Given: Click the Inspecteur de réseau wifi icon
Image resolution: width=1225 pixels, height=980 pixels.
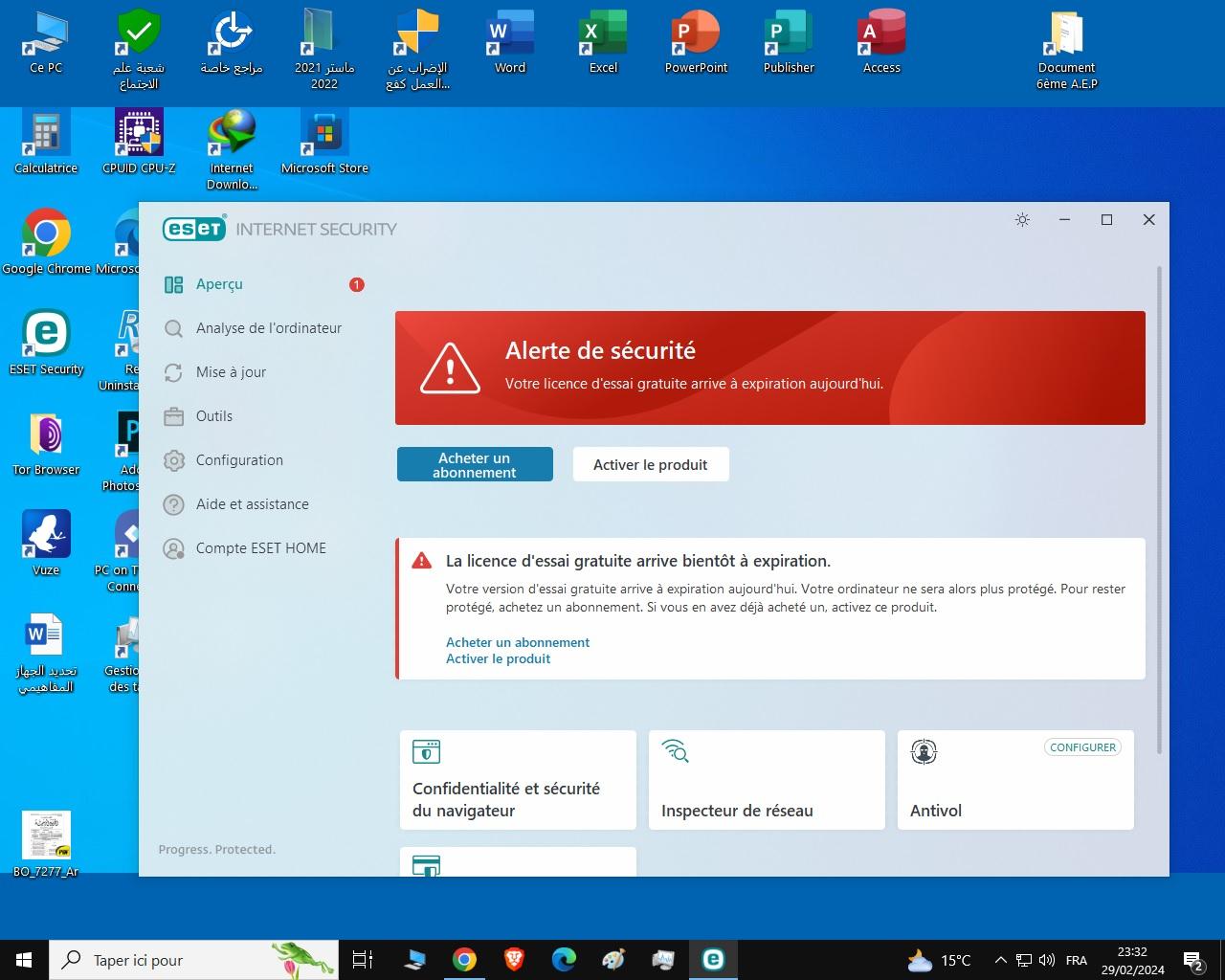Looking at the screenshot, I should (676, 751).
